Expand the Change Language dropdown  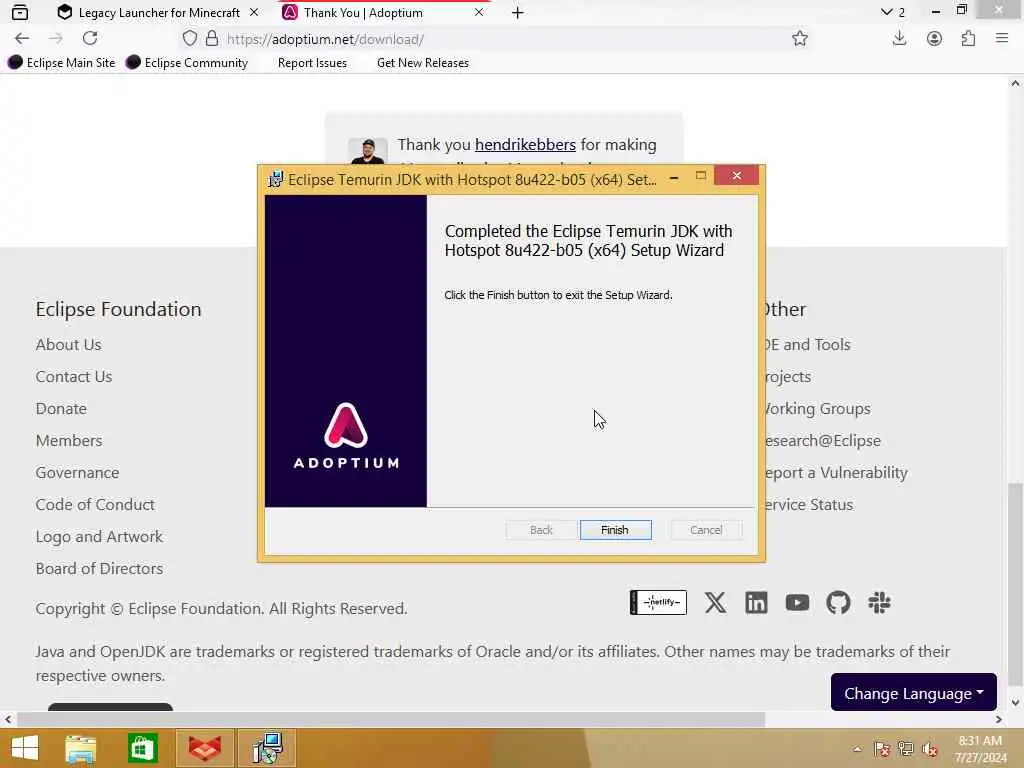[x=914, y=692]
